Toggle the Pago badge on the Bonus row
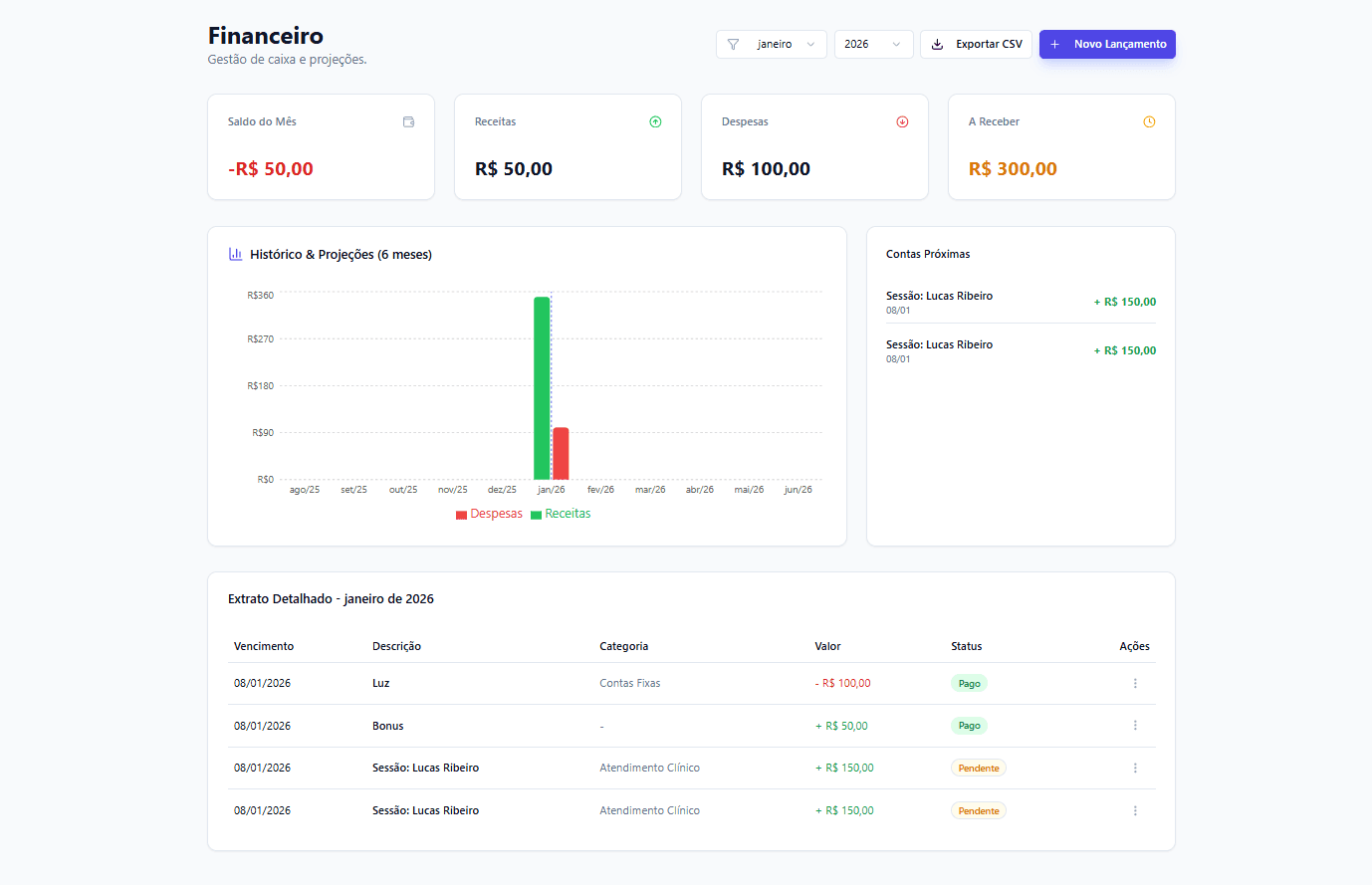The height and width of the screenshot is (885, 1372). (969, 725)
